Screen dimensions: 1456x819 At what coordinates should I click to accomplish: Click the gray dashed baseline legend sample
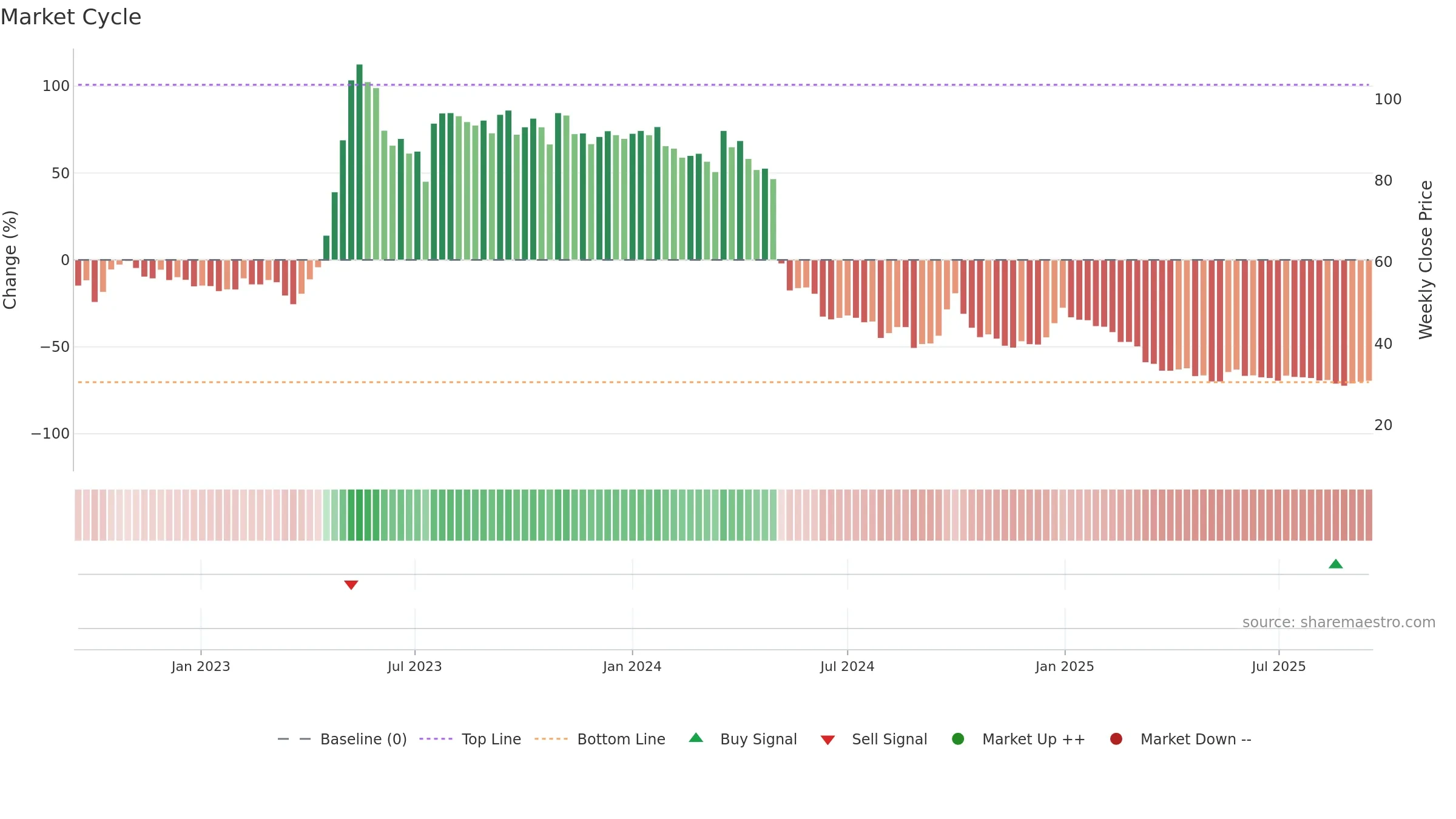tap(294, 739)
